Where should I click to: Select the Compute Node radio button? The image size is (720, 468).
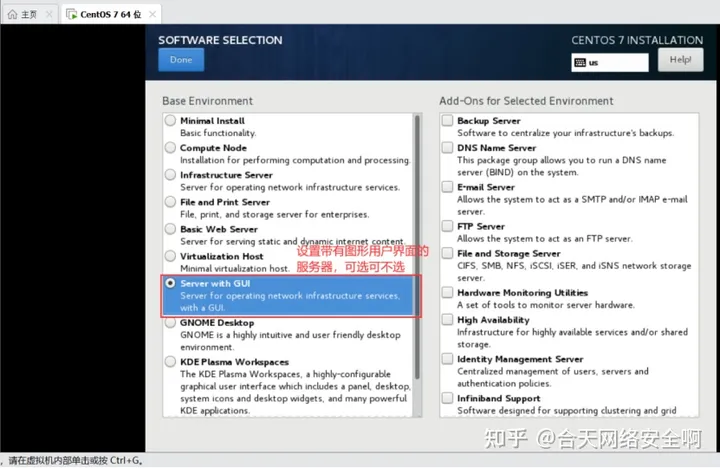click(x=170, y=147)
